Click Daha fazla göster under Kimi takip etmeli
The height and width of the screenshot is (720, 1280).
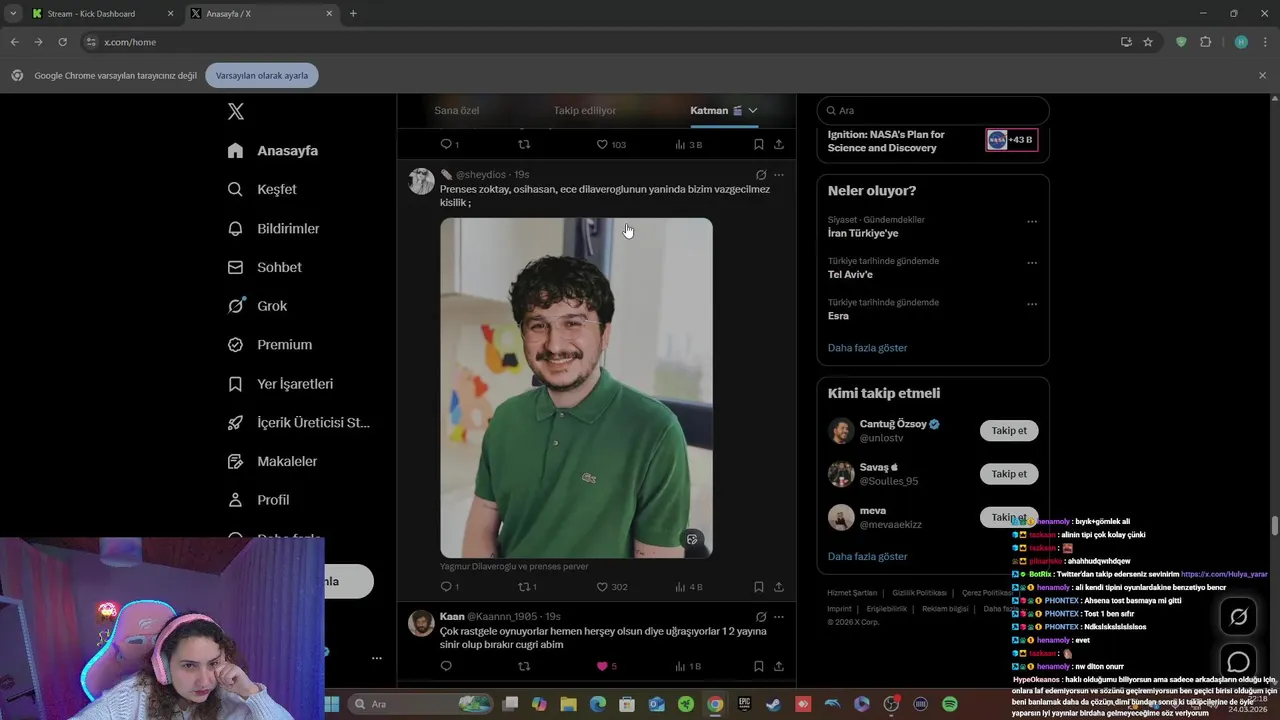(867, 556)
